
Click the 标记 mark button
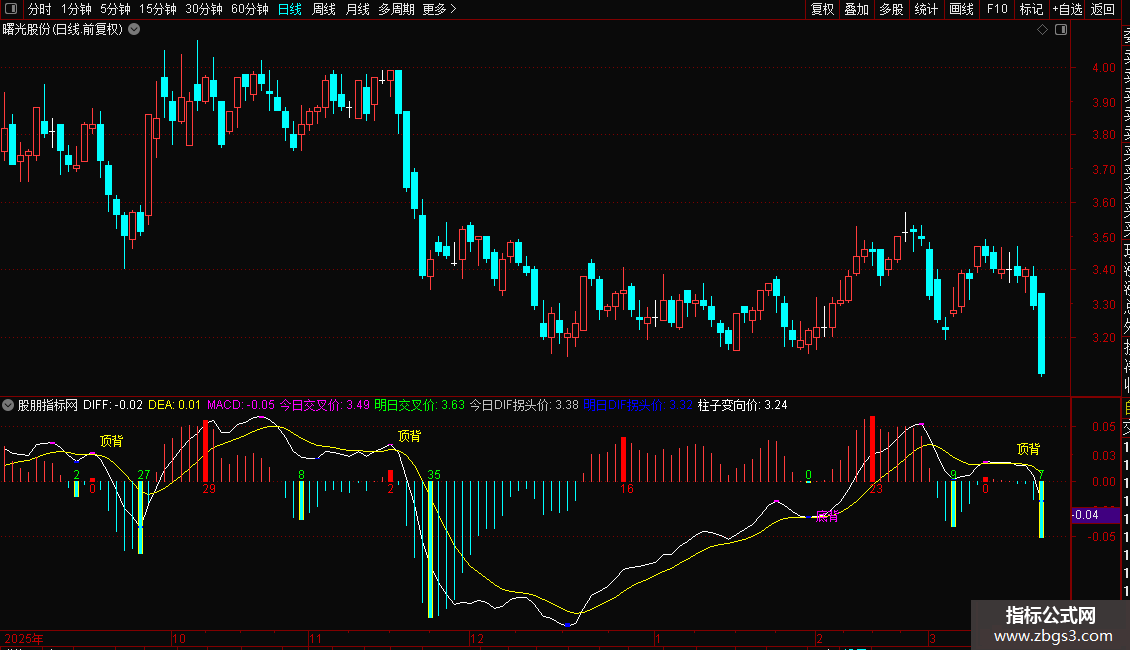point(1031,9)
